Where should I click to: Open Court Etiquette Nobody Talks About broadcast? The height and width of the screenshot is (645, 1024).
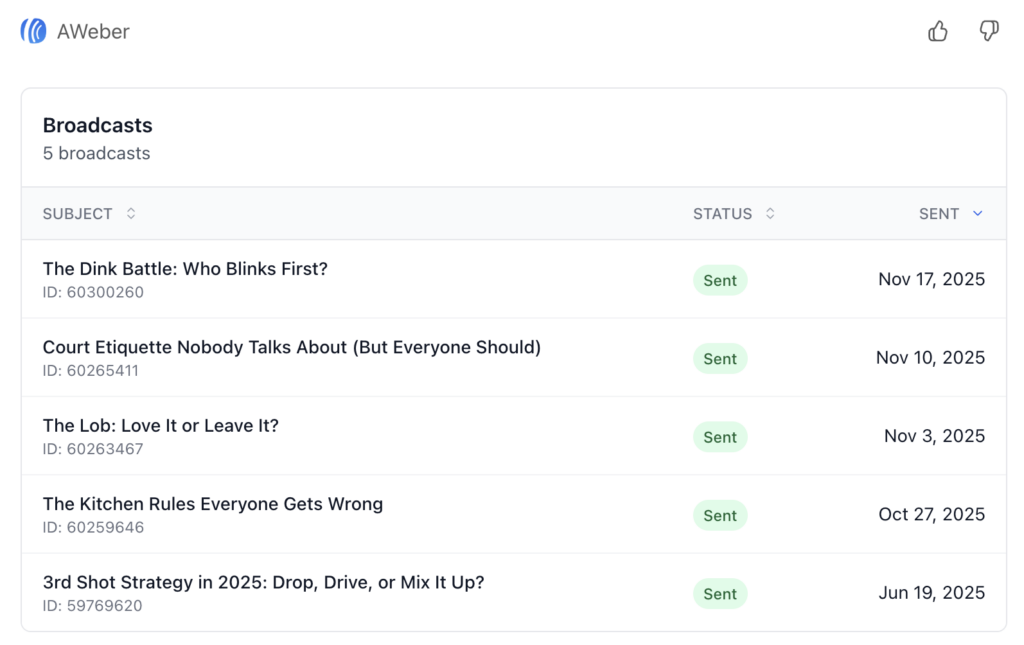pos(292,347)
